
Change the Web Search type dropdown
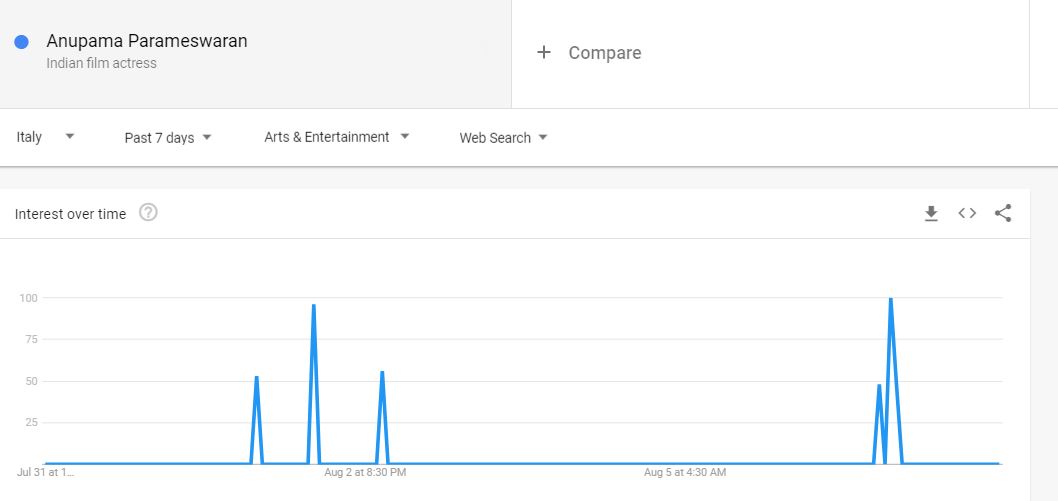point(503,138)
